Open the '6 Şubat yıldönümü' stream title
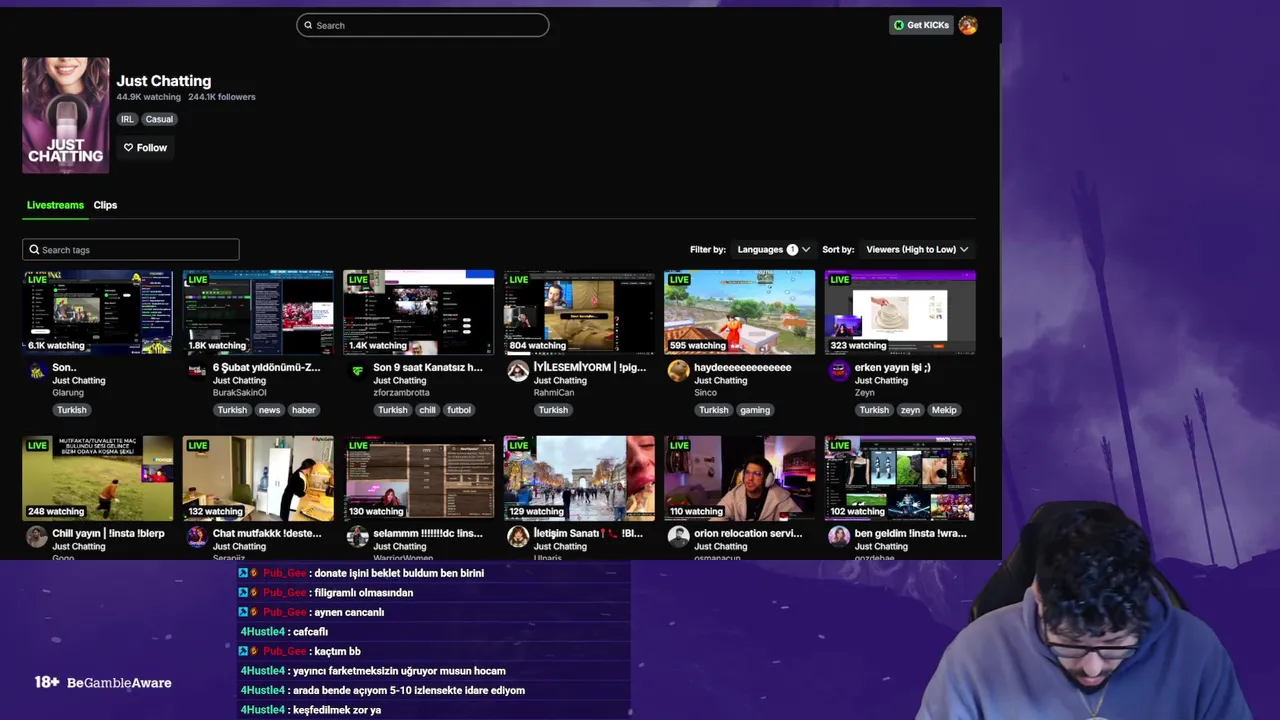The width and height of the screenshot is (1280, 720). 266,367
